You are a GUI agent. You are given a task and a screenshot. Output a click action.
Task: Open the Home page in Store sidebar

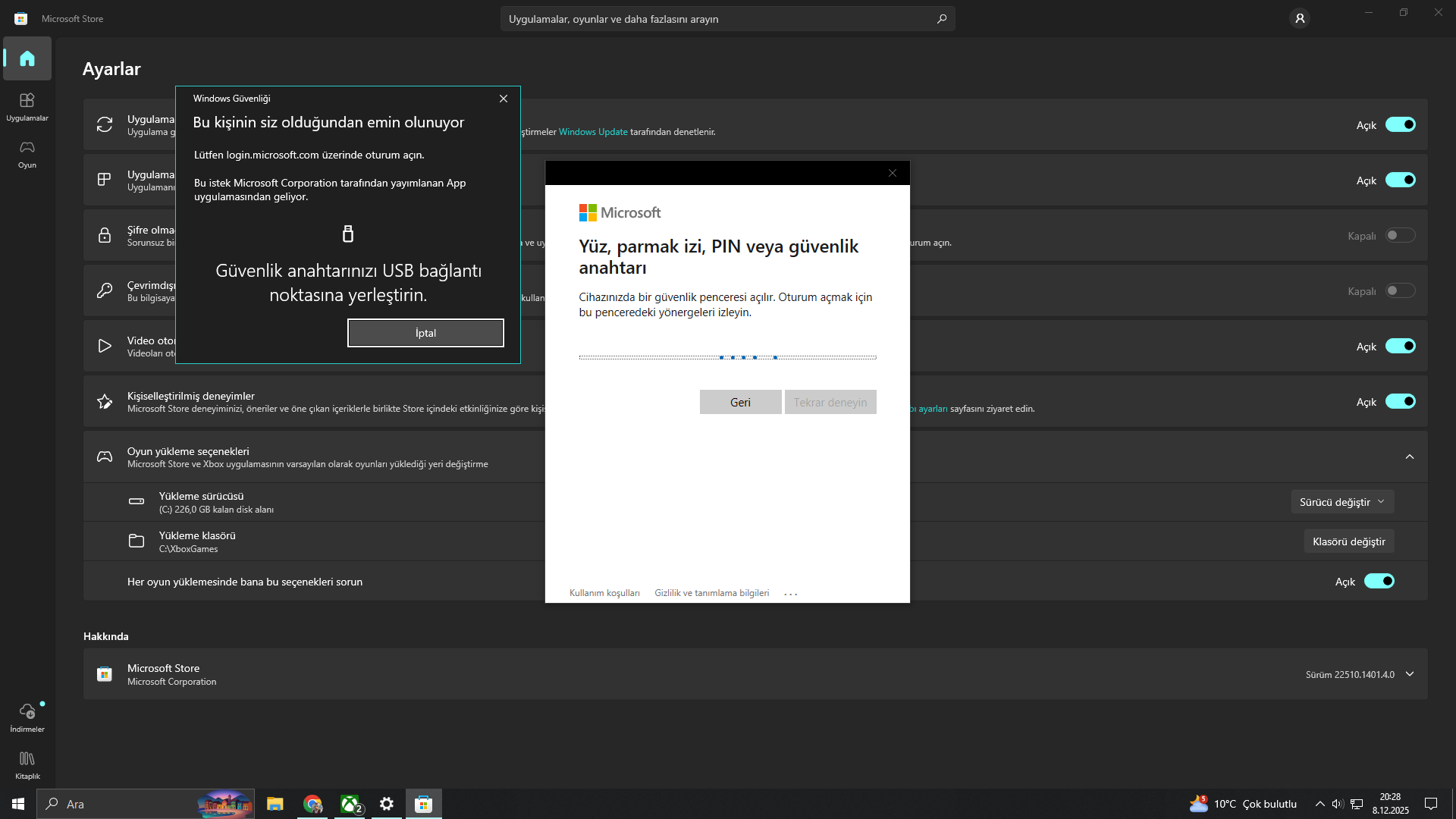pyautogui.click(x=27, y=58)
